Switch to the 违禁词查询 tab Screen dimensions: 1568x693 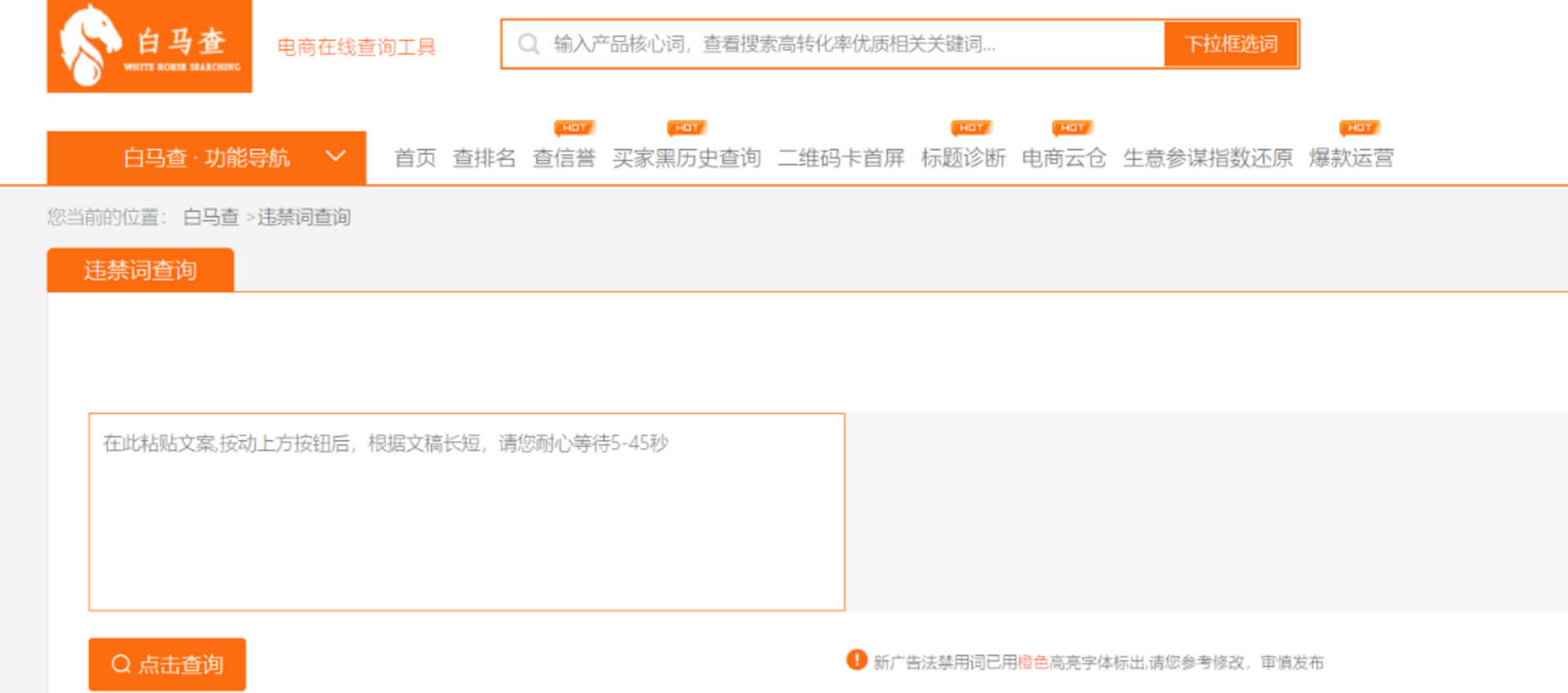(140, 270)
